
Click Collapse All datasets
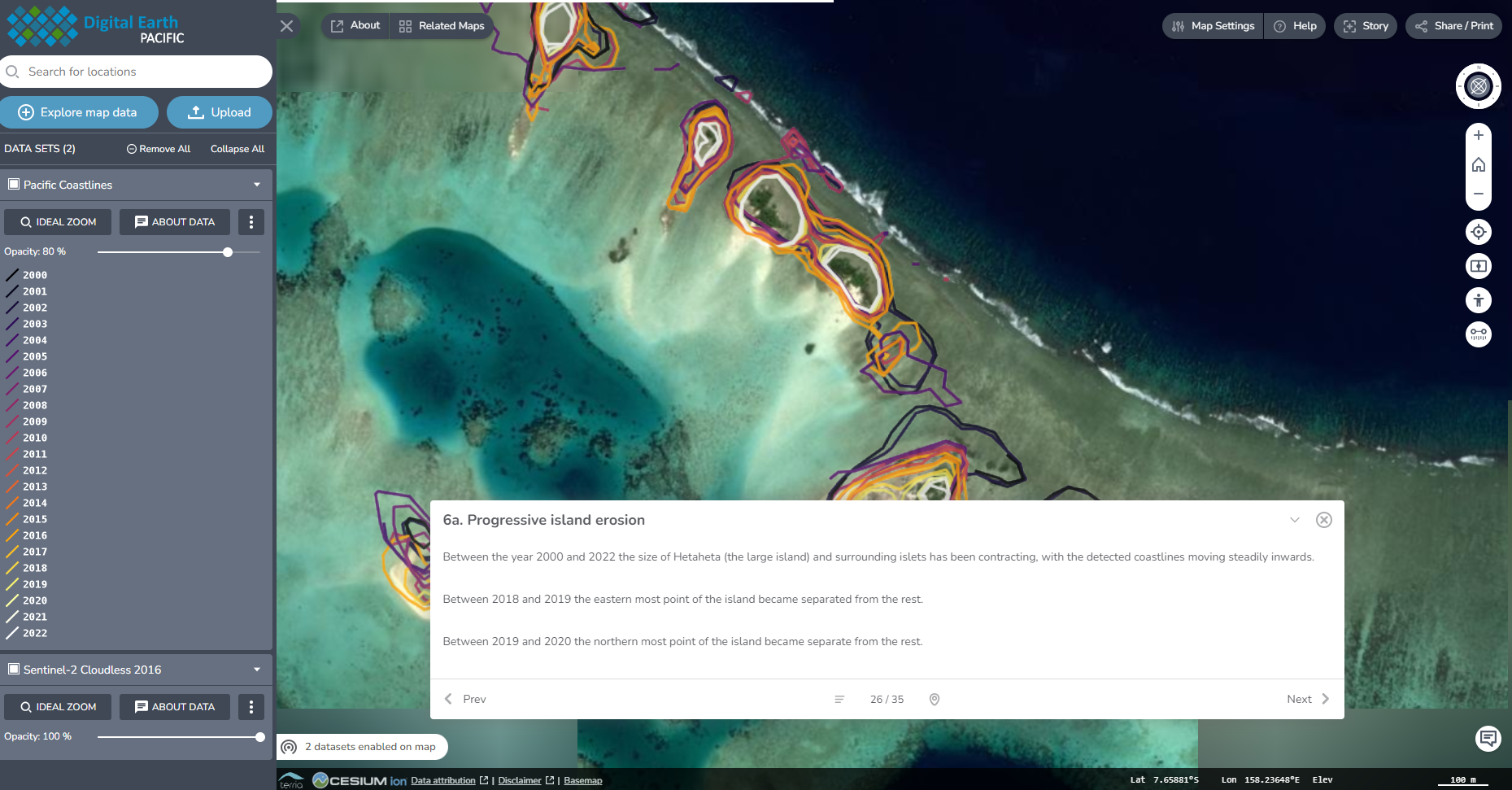[237, 149]
